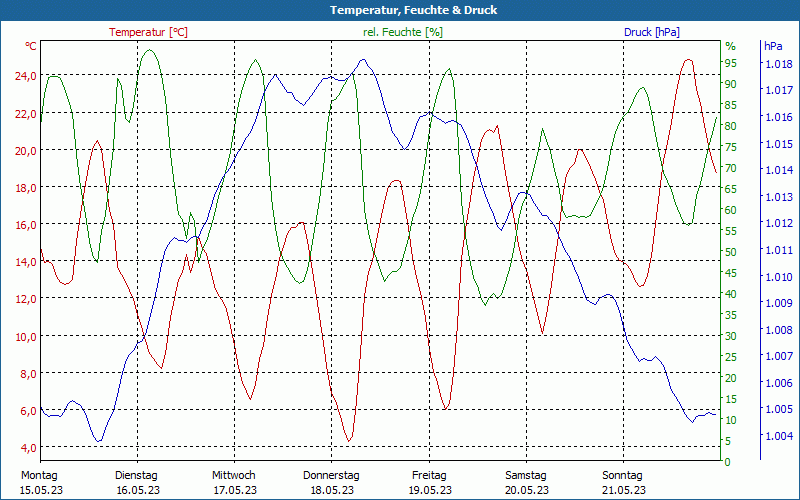Click the blue hPa unit label
Image resolution: width=800 pixels, height=500 pixels.
pyautogui.click(x=773, y=46)
